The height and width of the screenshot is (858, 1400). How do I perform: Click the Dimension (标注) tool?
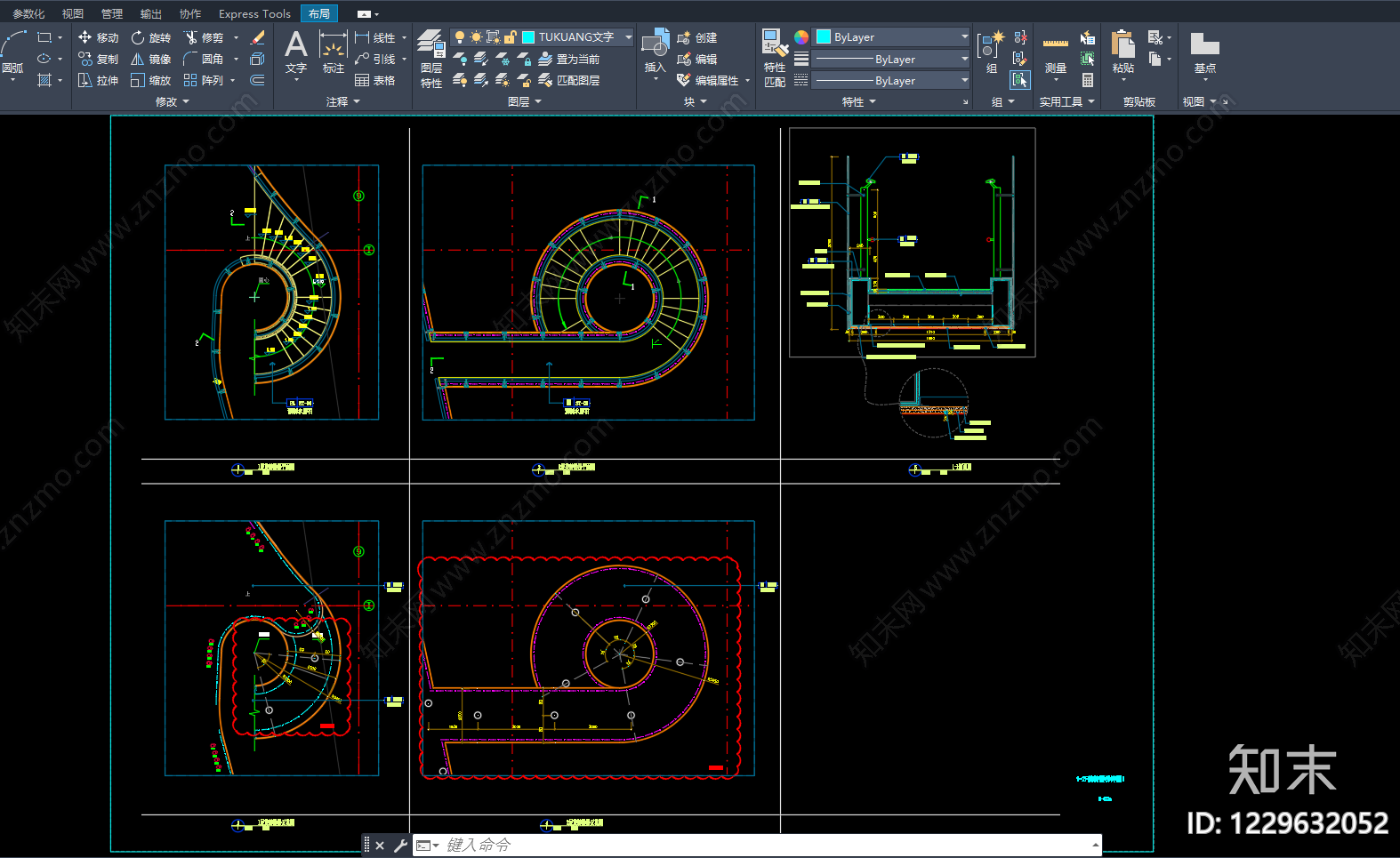[x=334, y=52]
